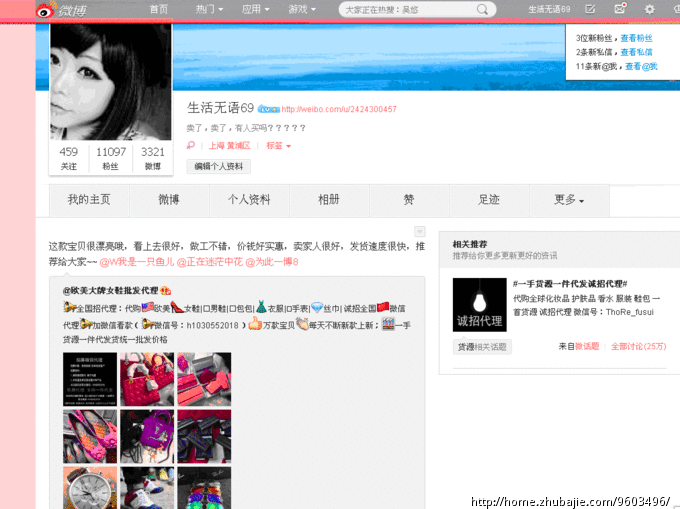Click the Weibo logo icon
Viewport: 680px width, 509px height.
46,10
